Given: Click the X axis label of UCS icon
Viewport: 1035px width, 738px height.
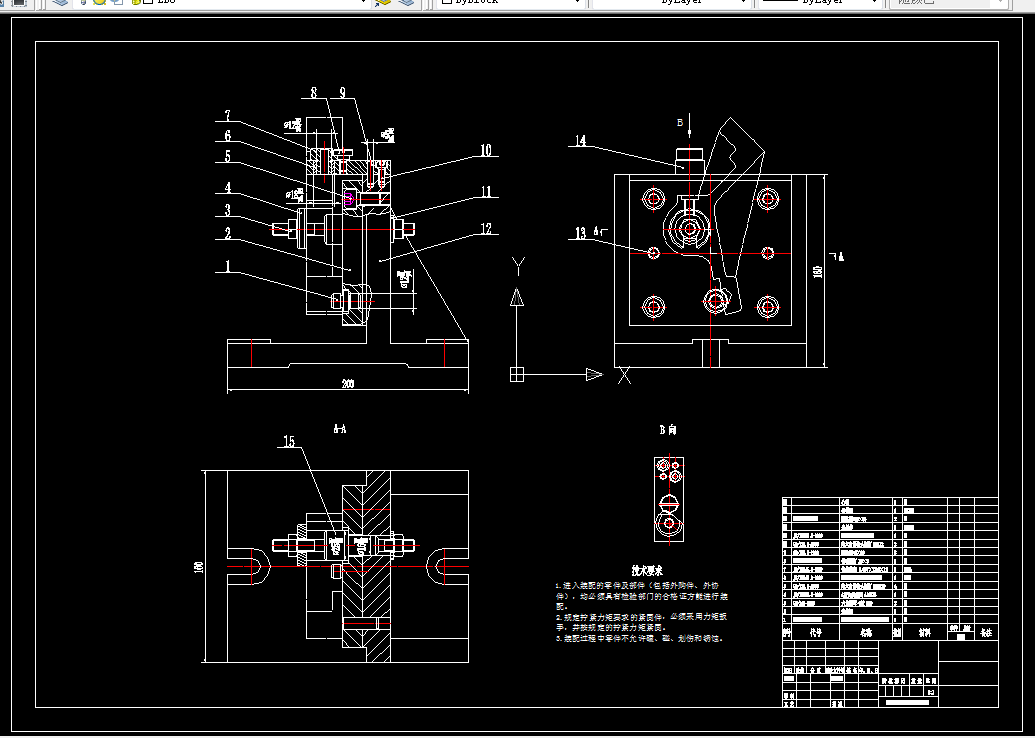Looking at the screenshot, I should coord(624,376).
